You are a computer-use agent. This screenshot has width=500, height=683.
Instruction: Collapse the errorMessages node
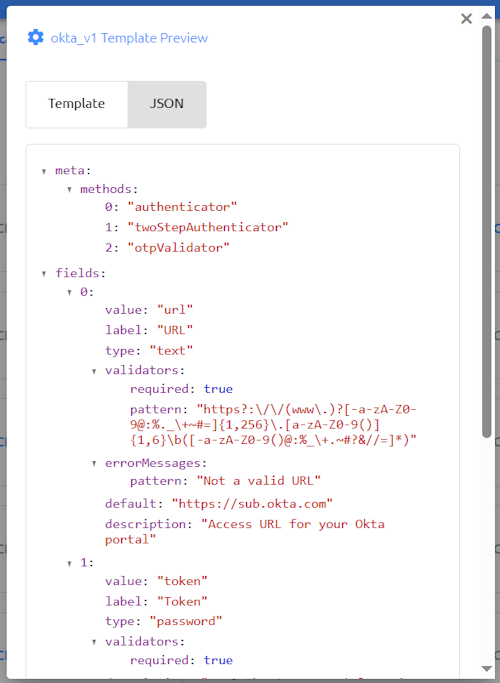[94, 463]
